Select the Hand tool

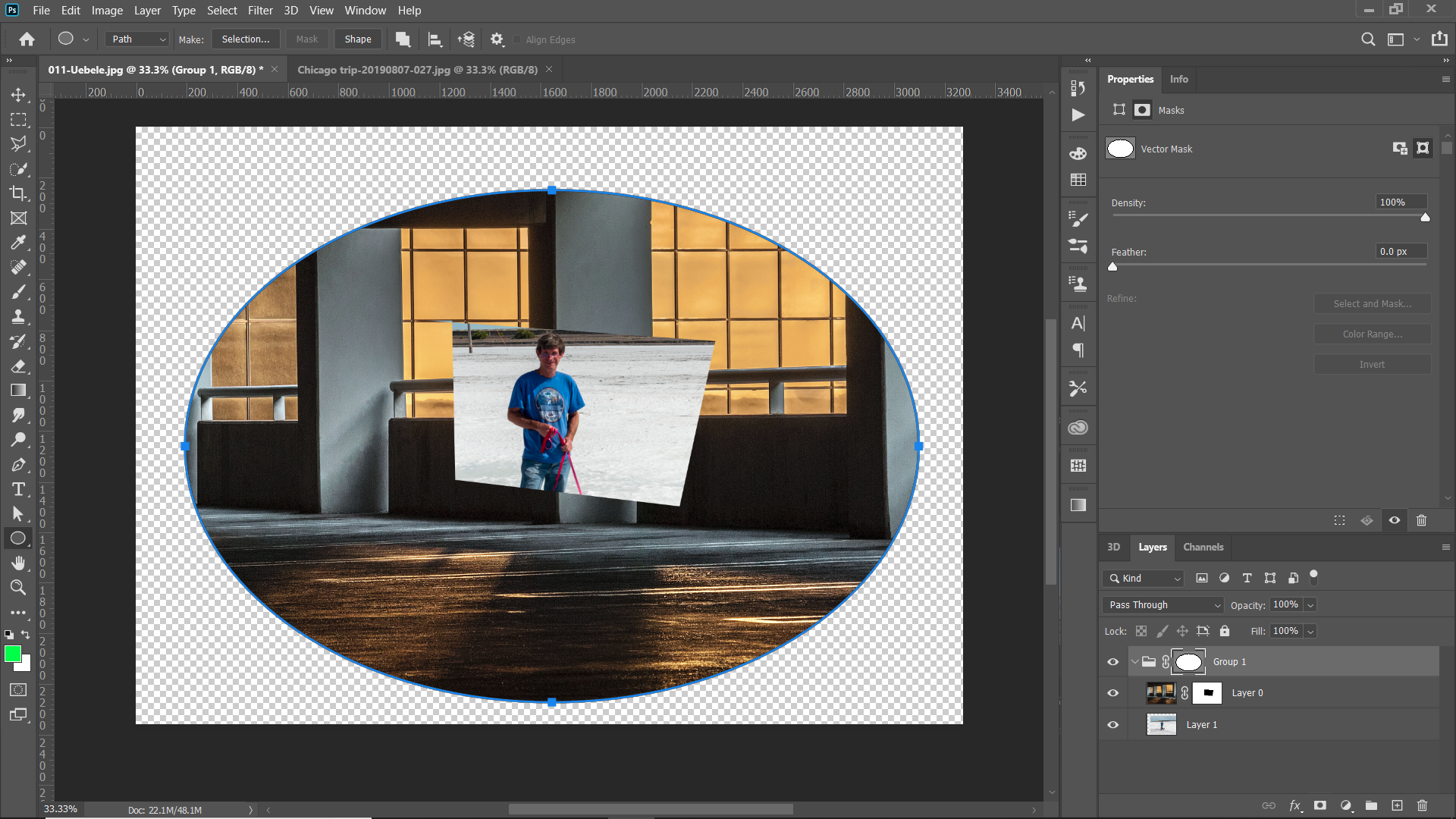click(x=18, y=563)
